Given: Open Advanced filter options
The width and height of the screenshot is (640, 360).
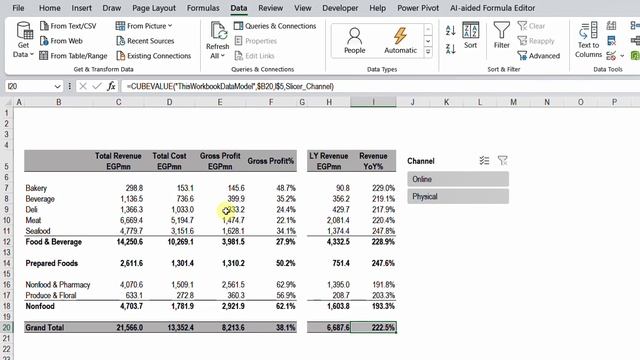Looking at the screenshot, I should click(x=538, y=56).
